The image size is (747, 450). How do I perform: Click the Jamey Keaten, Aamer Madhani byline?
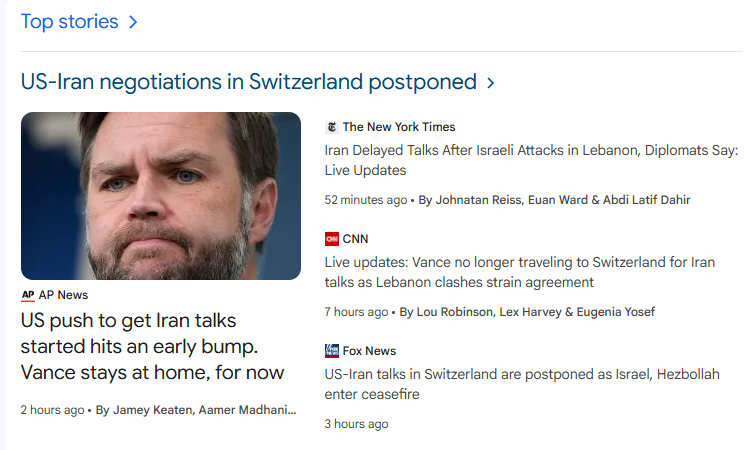[x=196, y=410]
